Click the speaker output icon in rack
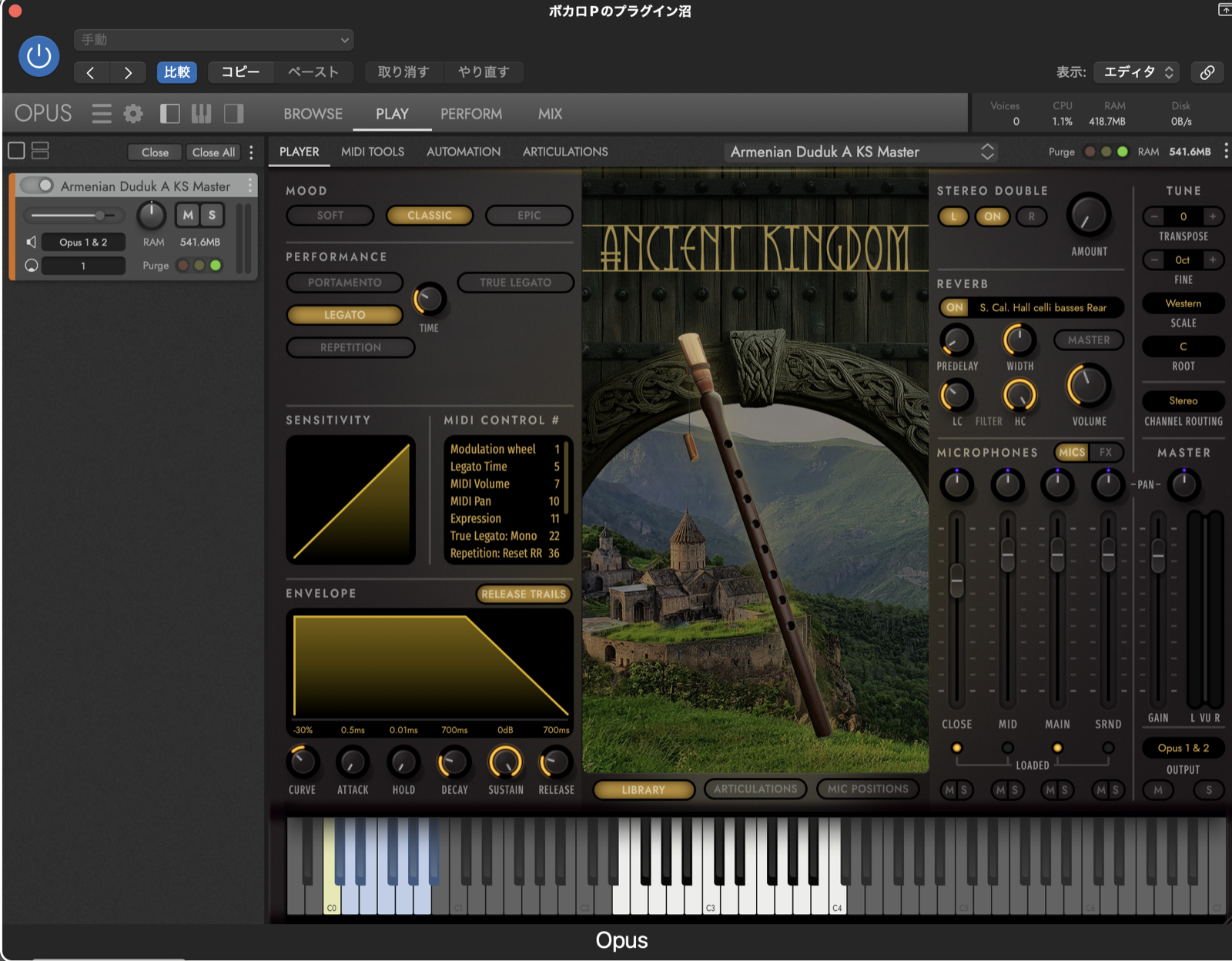Image resolution: width=1232 pixels, height=961 pixels. (32, 242)
